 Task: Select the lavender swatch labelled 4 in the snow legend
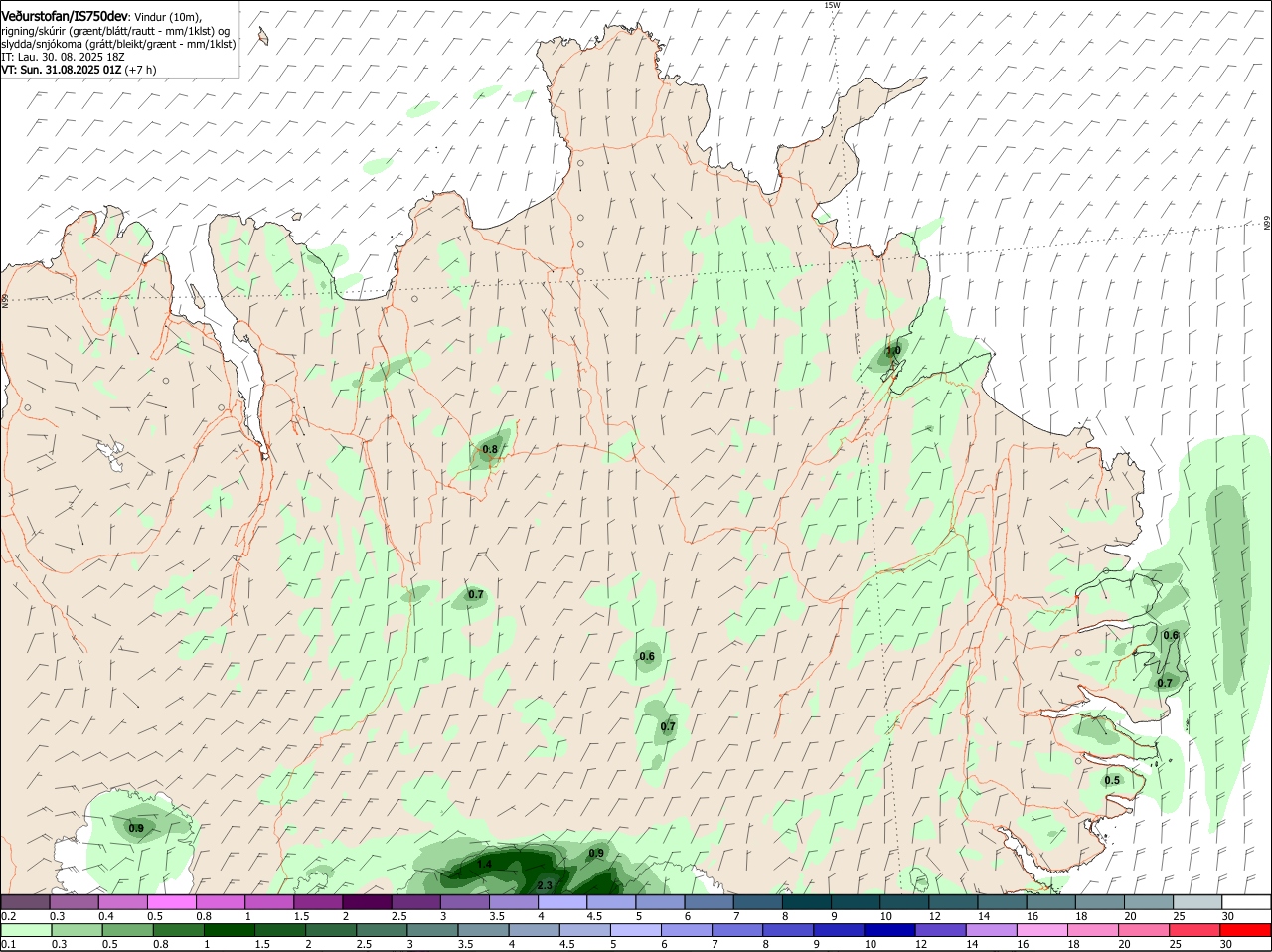click(563, 902)
